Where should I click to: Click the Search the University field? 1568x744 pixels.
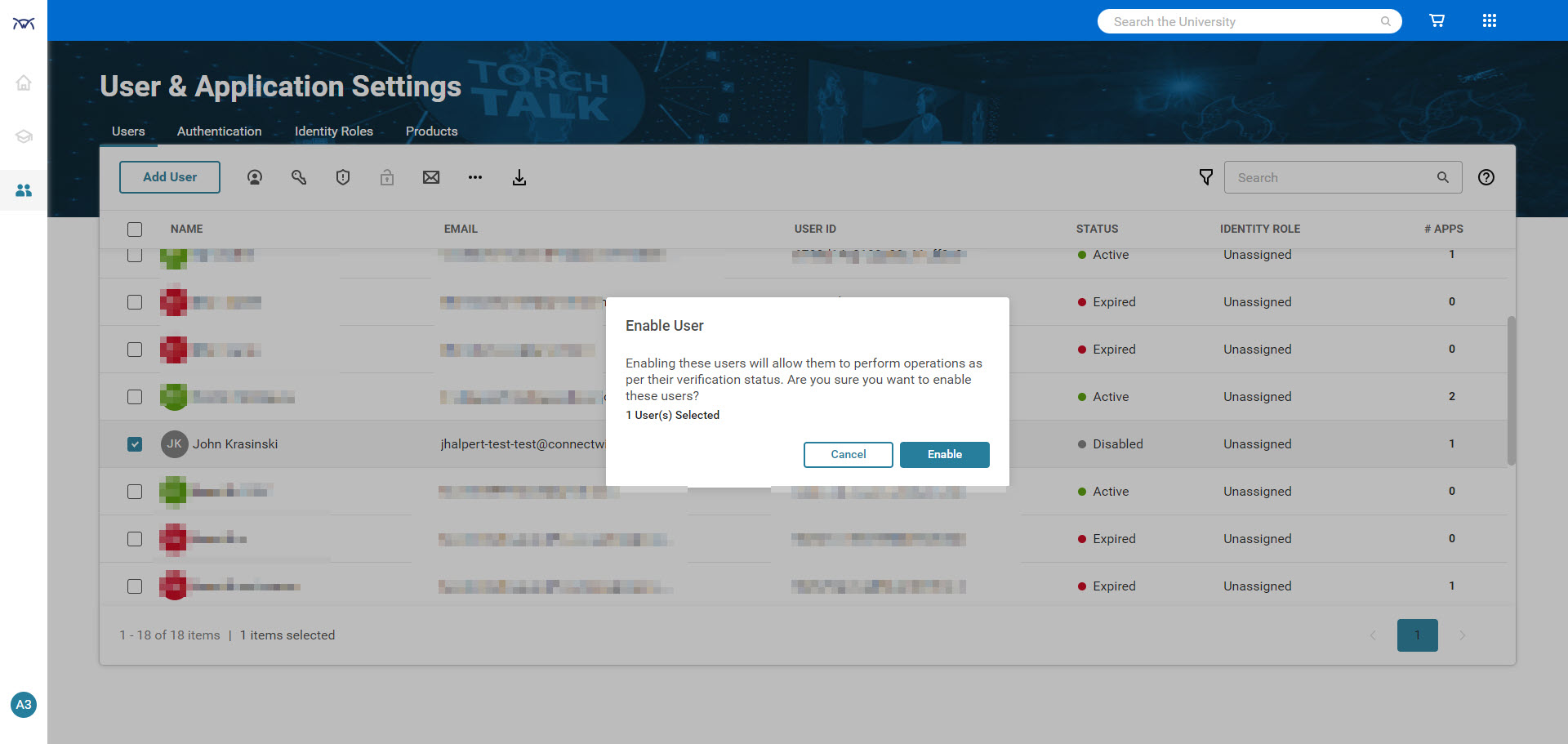click(1241, 22)
